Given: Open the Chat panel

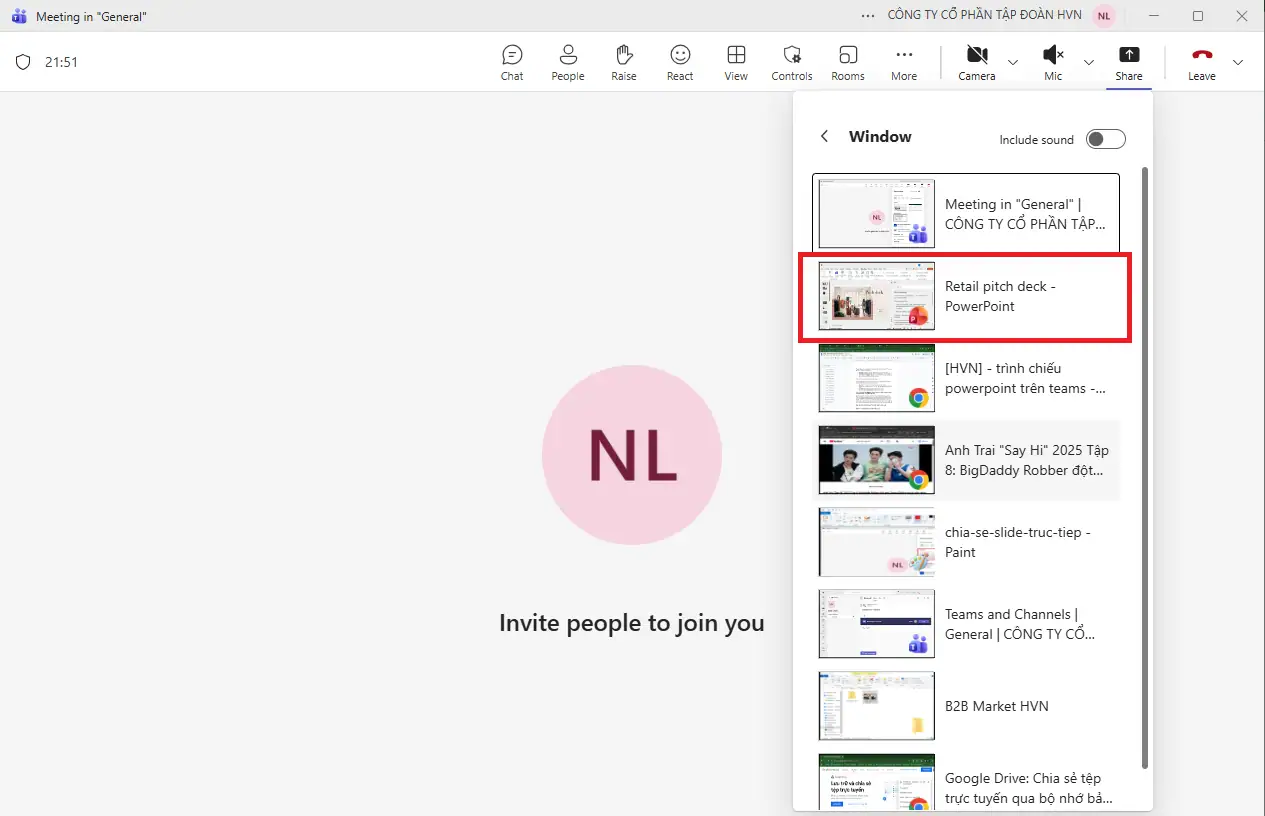Looking at the screenshot, I should tap(512, 62).
